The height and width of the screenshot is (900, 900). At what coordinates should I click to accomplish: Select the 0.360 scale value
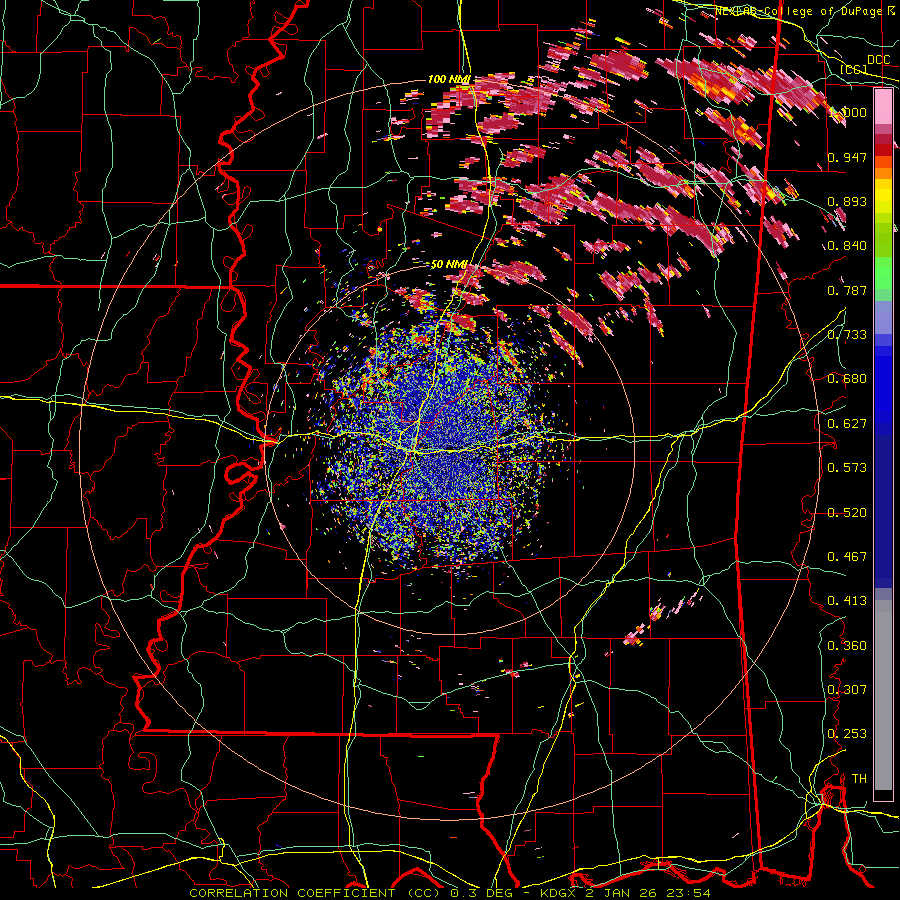click(x=847, y=646)
